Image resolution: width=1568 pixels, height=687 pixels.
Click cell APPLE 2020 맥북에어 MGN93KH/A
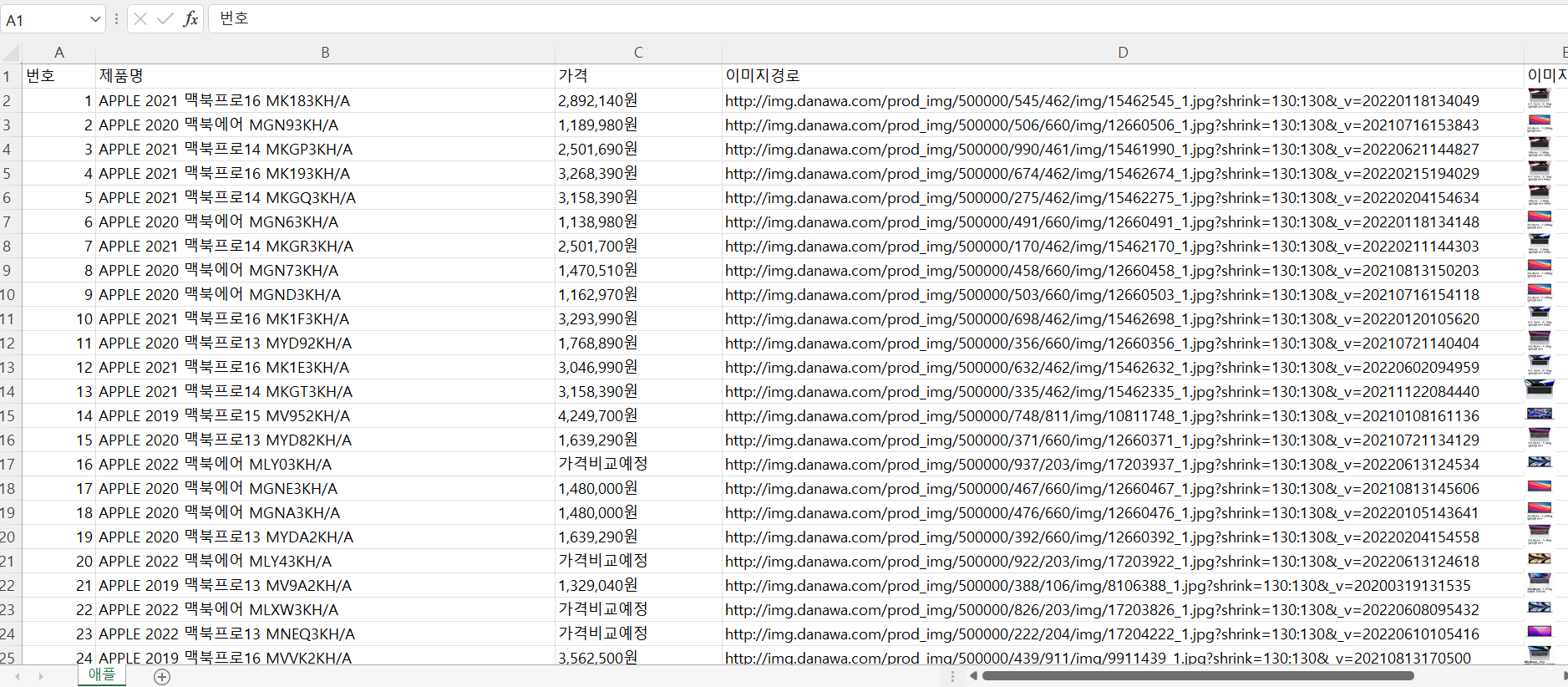click(325, 125)
